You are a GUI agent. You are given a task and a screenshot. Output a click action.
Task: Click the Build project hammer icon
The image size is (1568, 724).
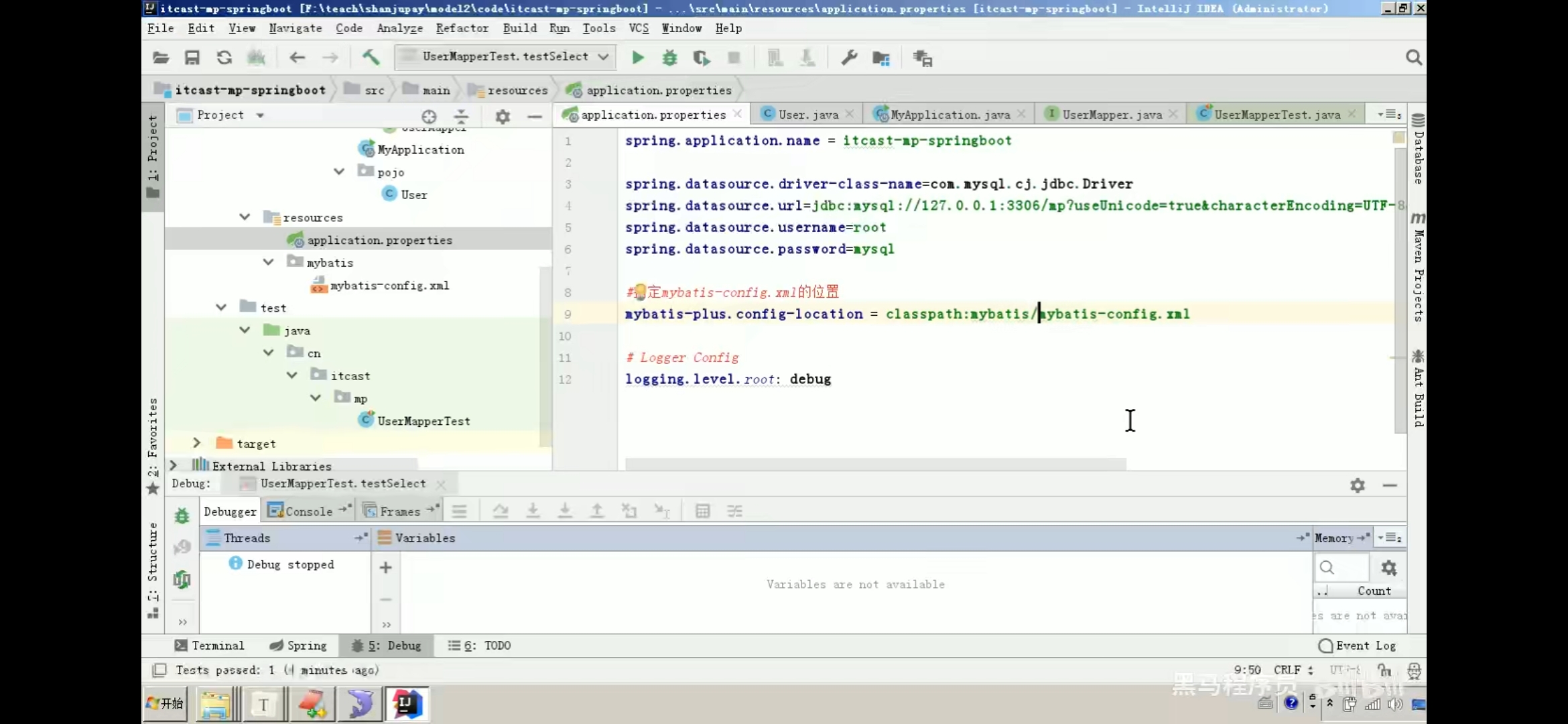371,58
